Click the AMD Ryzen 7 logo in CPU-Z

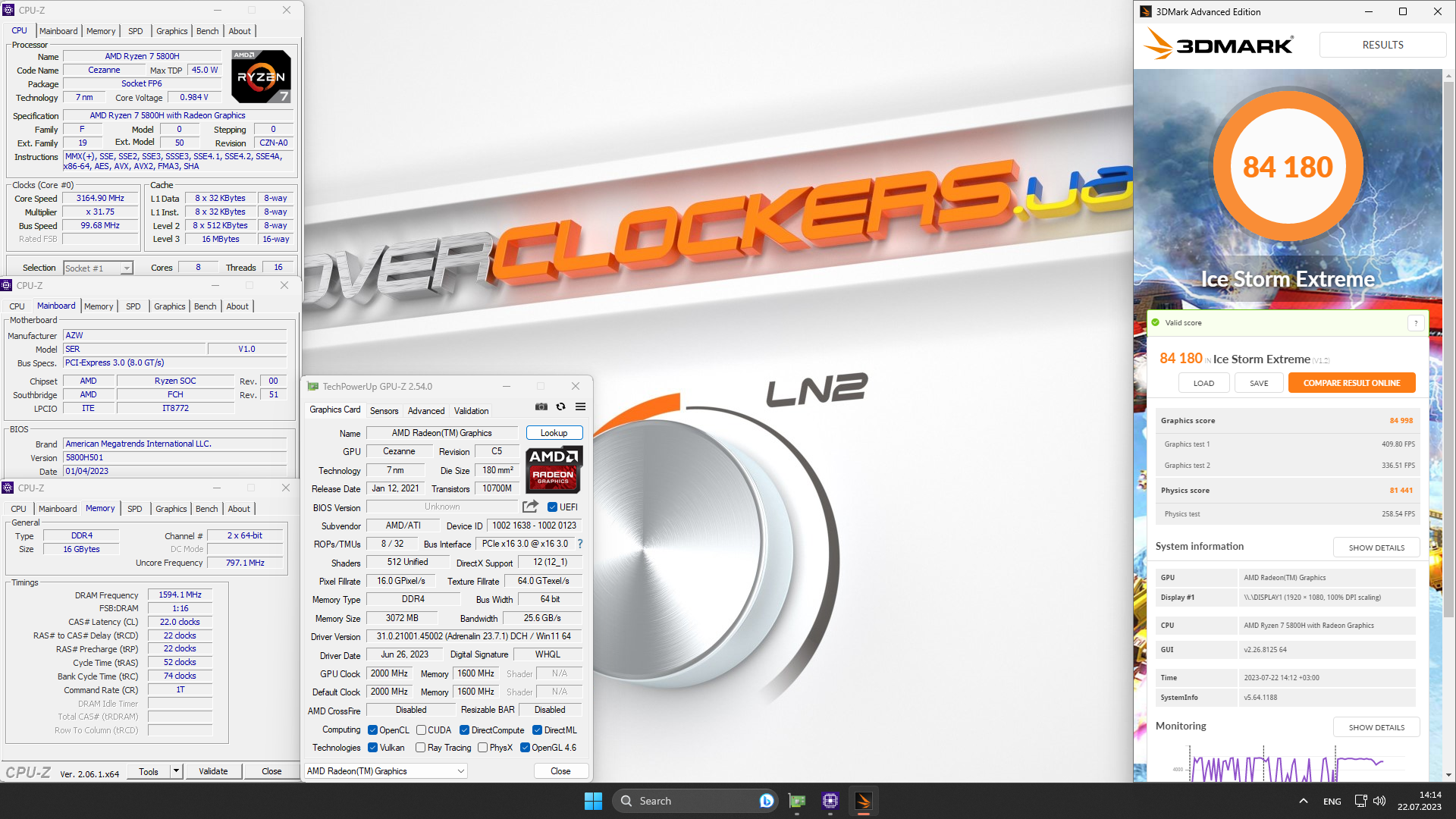261,77
